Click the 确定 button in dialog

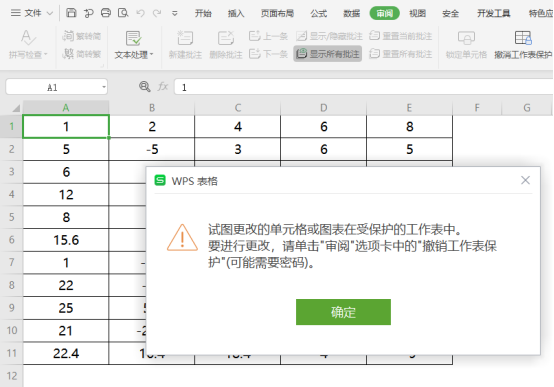343,312
